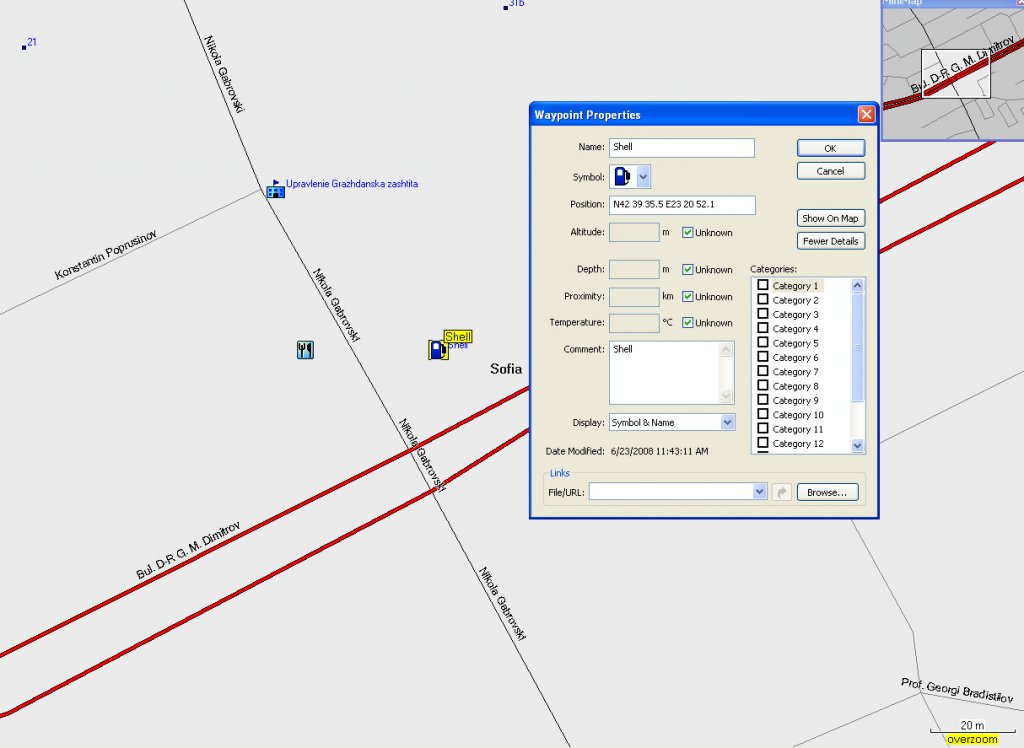The width and height of the screenshot is (1024, 748).
Task: Uncheck the Altitude Unknown checkbox
Action: click(688, 233)
